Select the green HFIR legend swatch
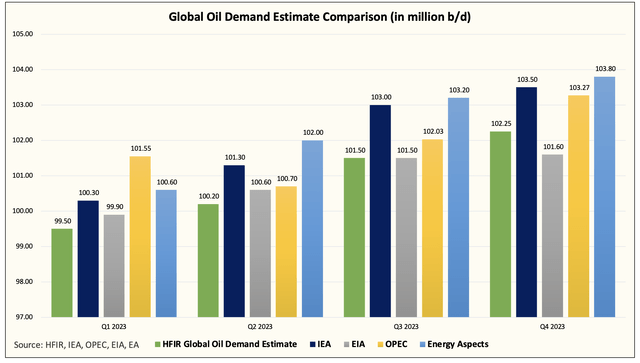This screenshot has height=363, width=640. click(158, 345)
